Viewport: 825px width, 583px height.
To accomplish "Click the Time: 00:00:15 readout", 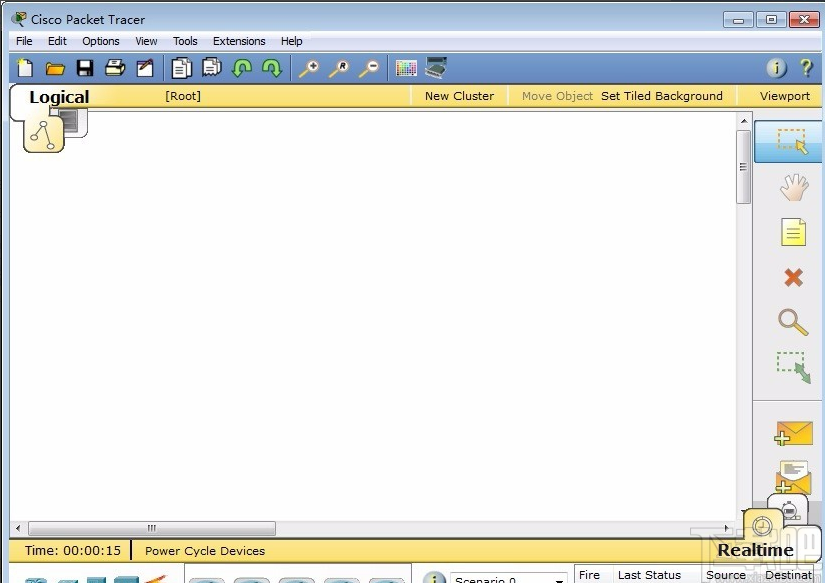I will 73,550.
